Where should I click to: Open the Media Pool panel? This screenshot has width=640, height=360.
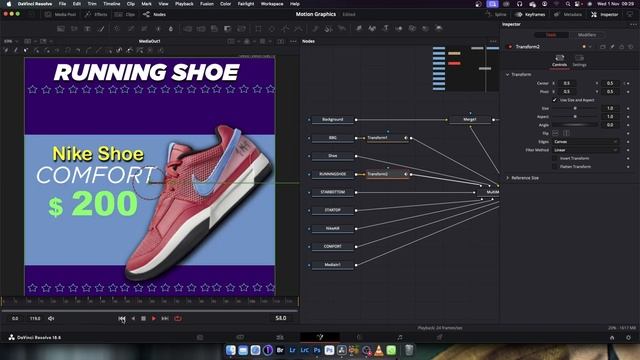60,14
